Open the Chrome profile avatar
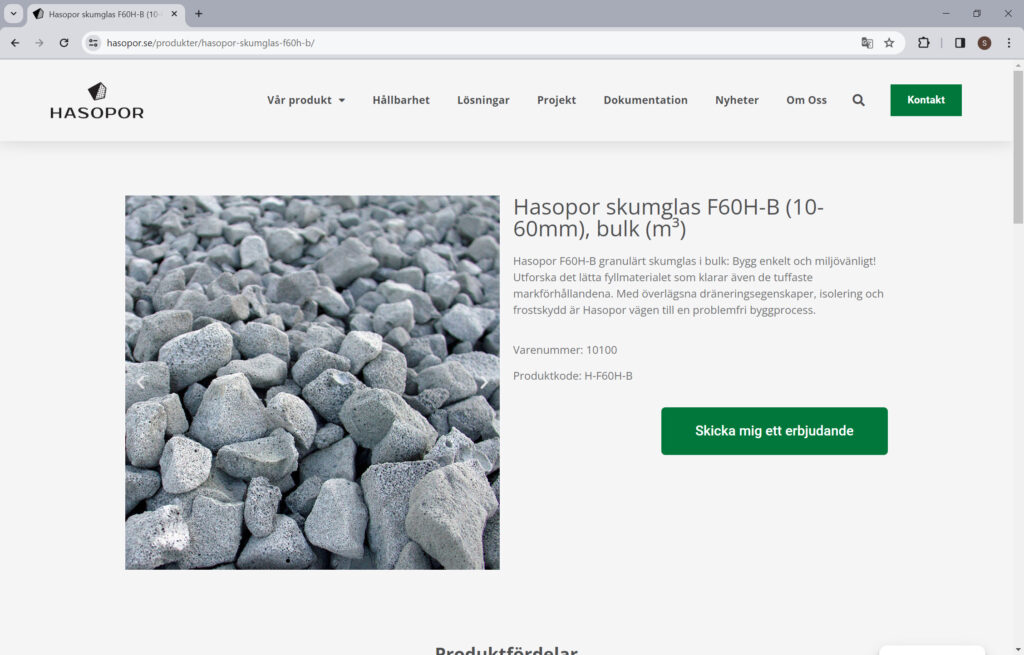Viewport: 1024px width, 655px height. pyautogui.click(x=984, y=43)
